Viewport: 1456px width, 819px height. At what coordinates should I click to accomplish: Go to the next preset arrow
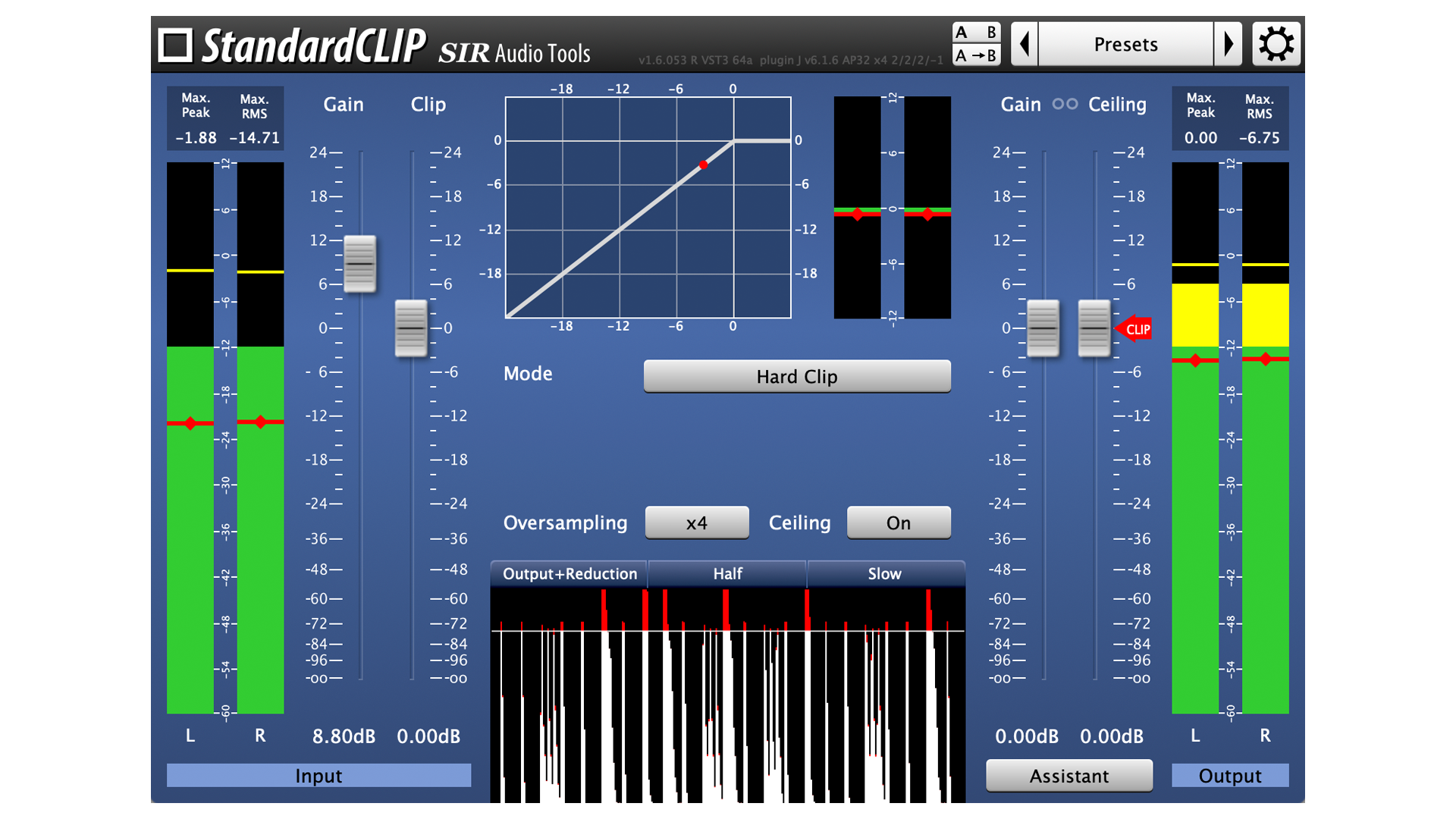[x=1228, y=44]
